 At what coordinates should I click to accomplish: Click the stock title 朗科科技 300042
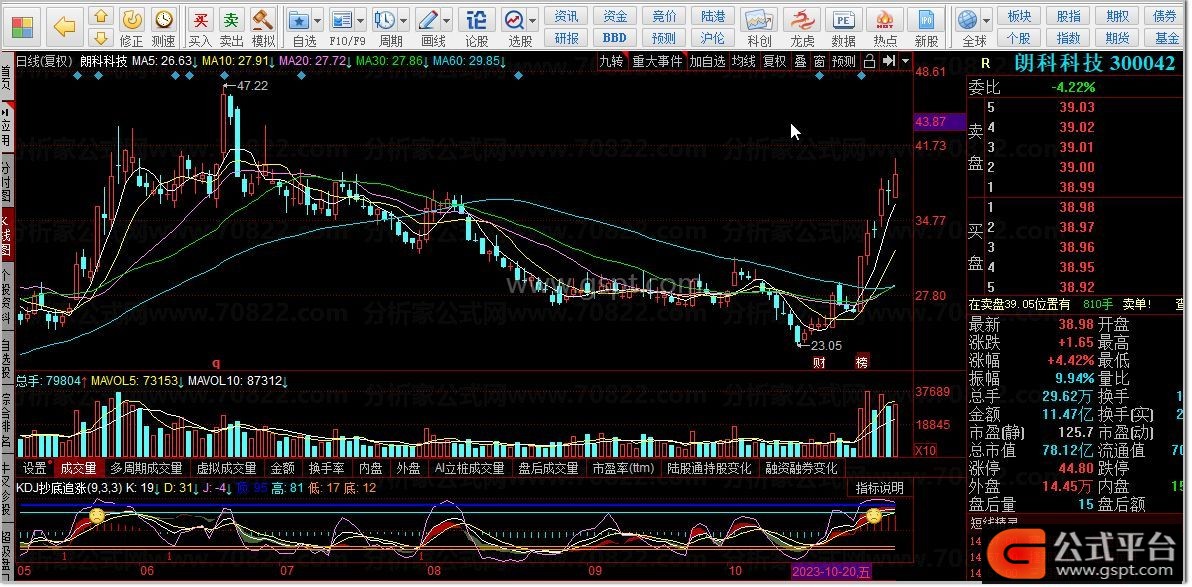coord(1094,63)
